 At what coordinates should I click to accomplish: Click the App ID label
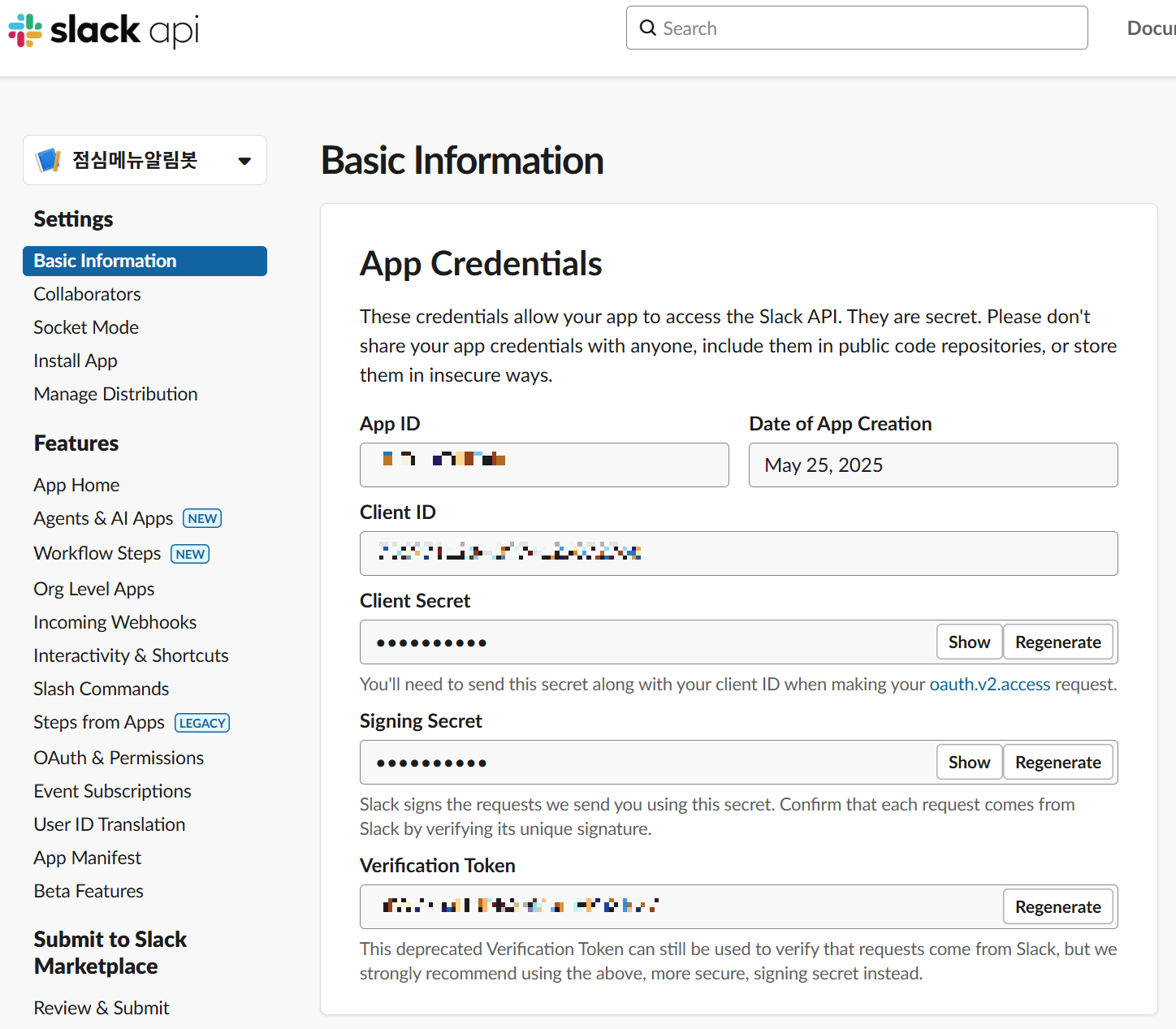390,424
